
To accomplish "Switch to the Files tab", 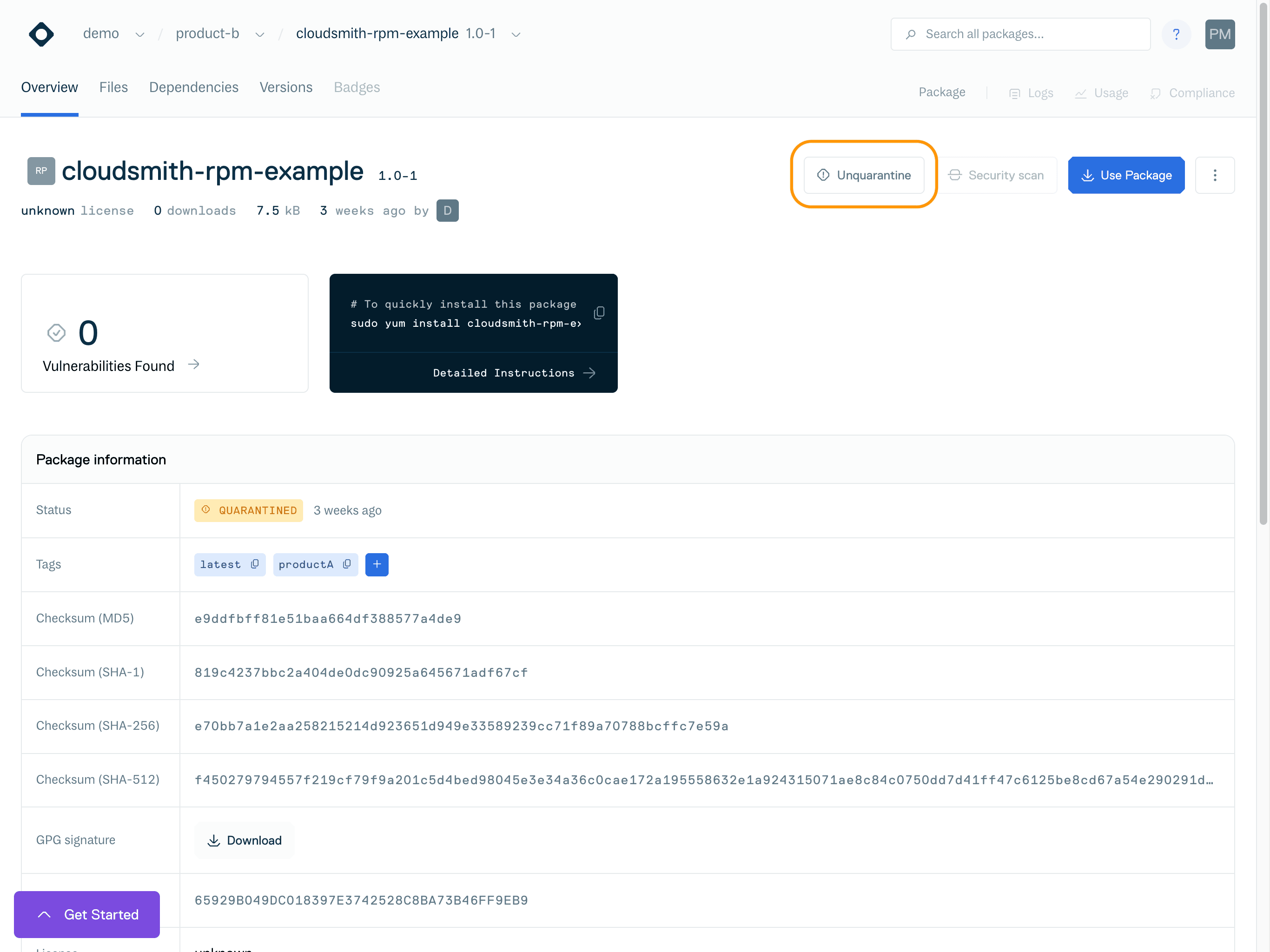I will [x=113, y=87].
